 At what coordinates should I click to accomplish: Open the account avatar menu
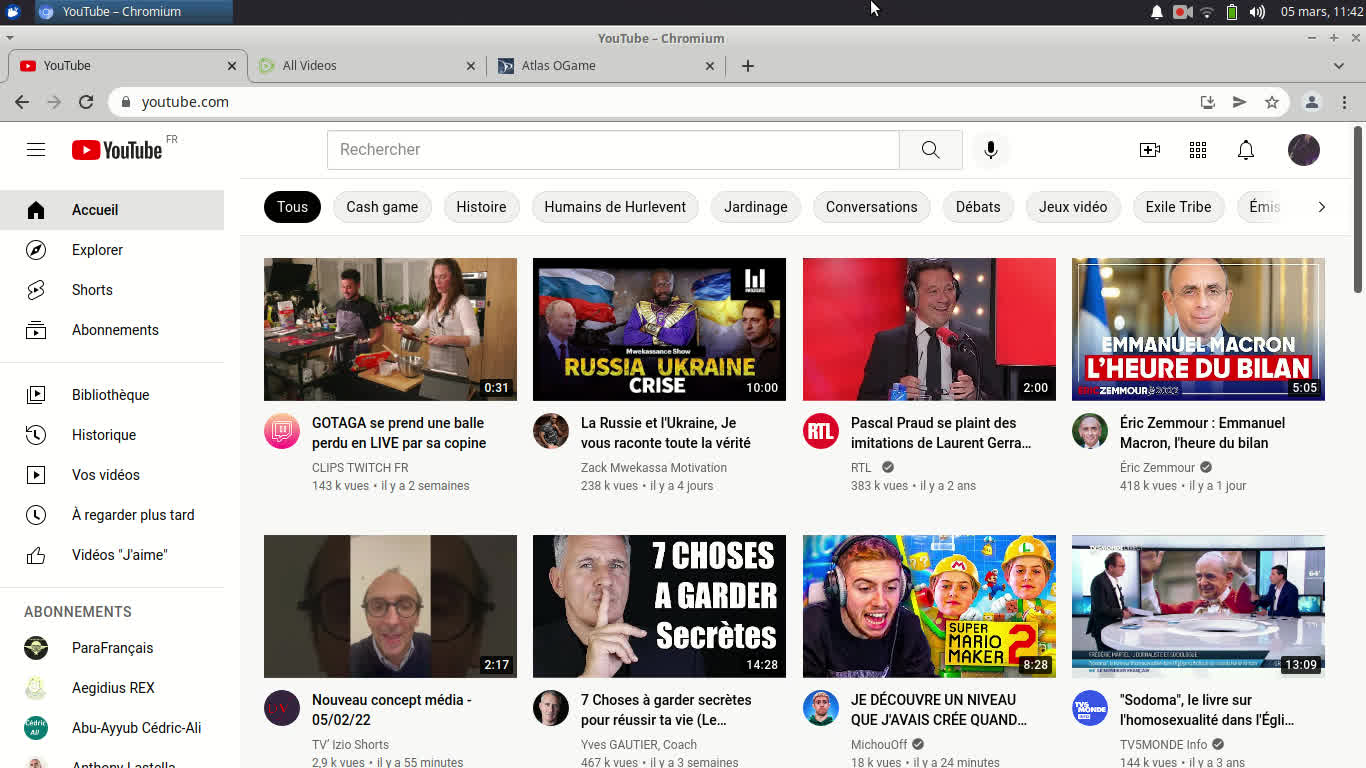[1304, 150]
